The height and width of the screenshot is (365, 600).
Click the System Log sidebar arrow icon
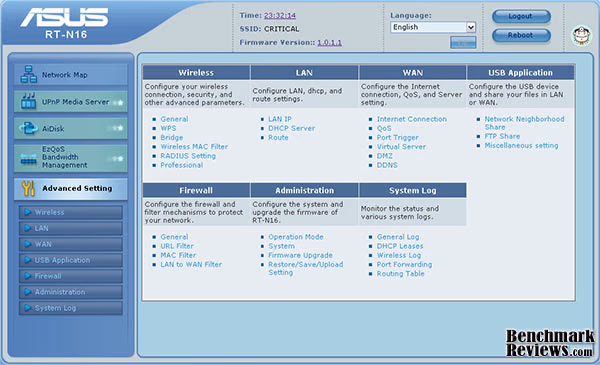point(28,308)
